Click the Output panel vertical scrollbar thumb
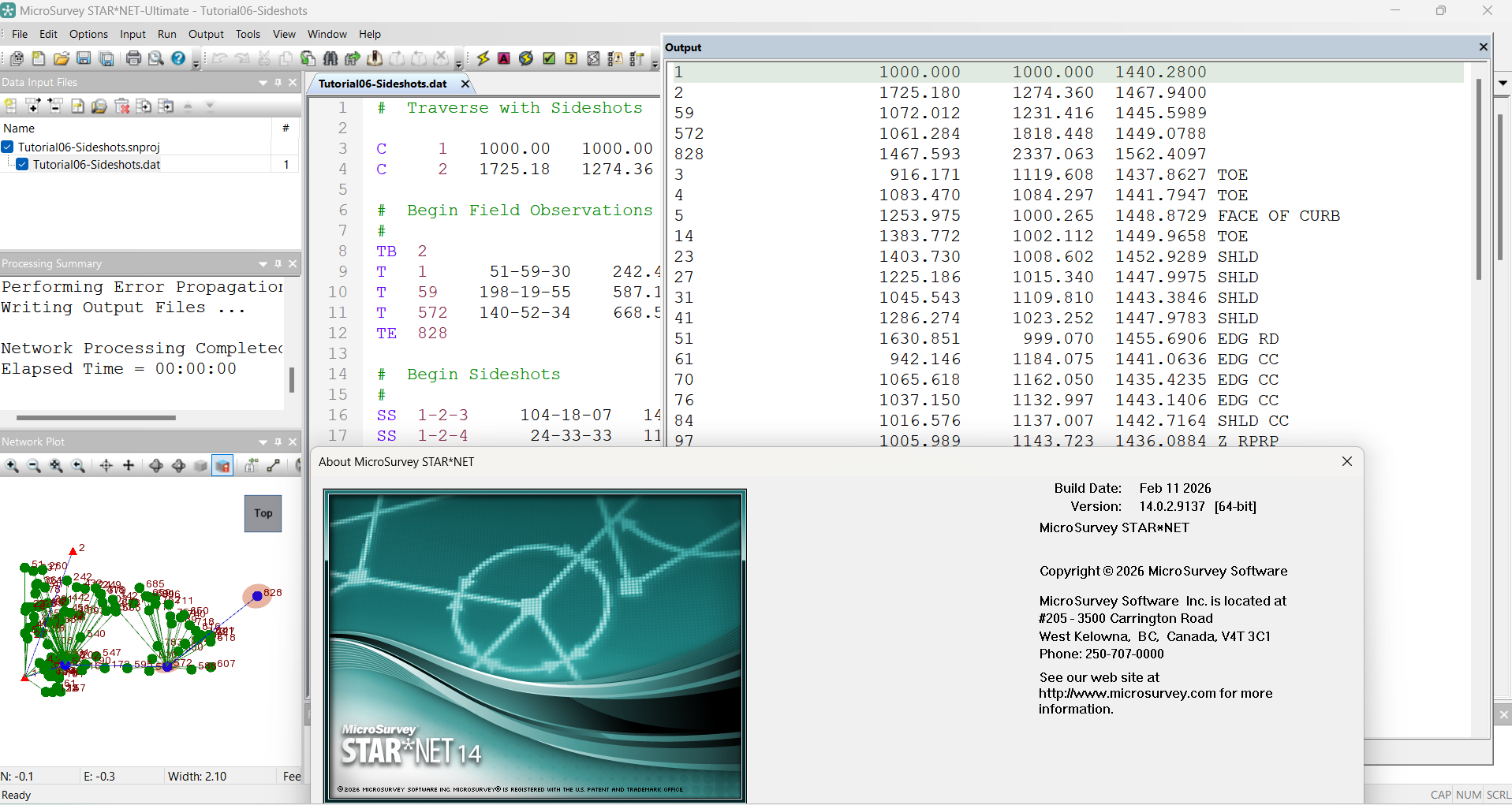 click(x=1478, y=179)
